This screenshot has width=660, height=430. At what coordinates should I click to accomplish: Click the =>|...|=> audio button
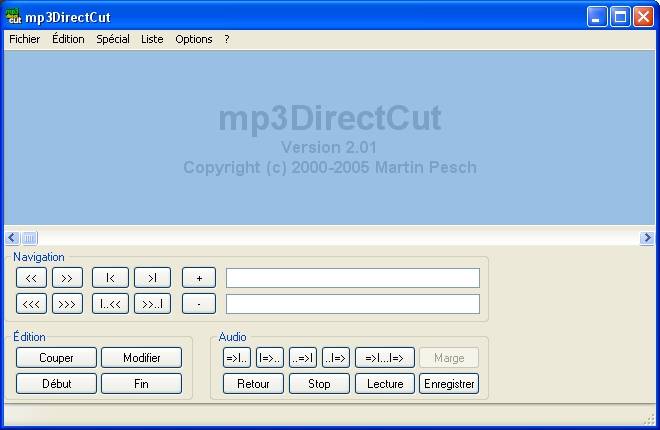pyautogui.click(x=385, y=358)
